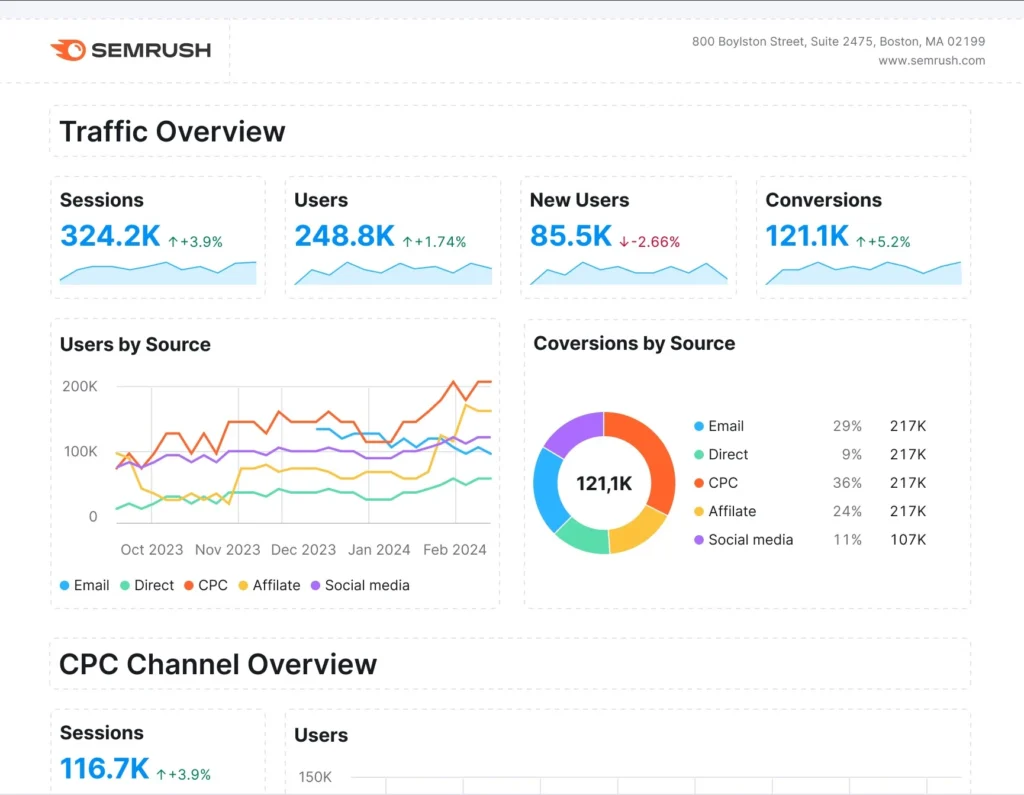Click the 121,1K total inside the donut chart
Screen dimensions: 1024x795
pyautogui.click(x=604, y=483)
